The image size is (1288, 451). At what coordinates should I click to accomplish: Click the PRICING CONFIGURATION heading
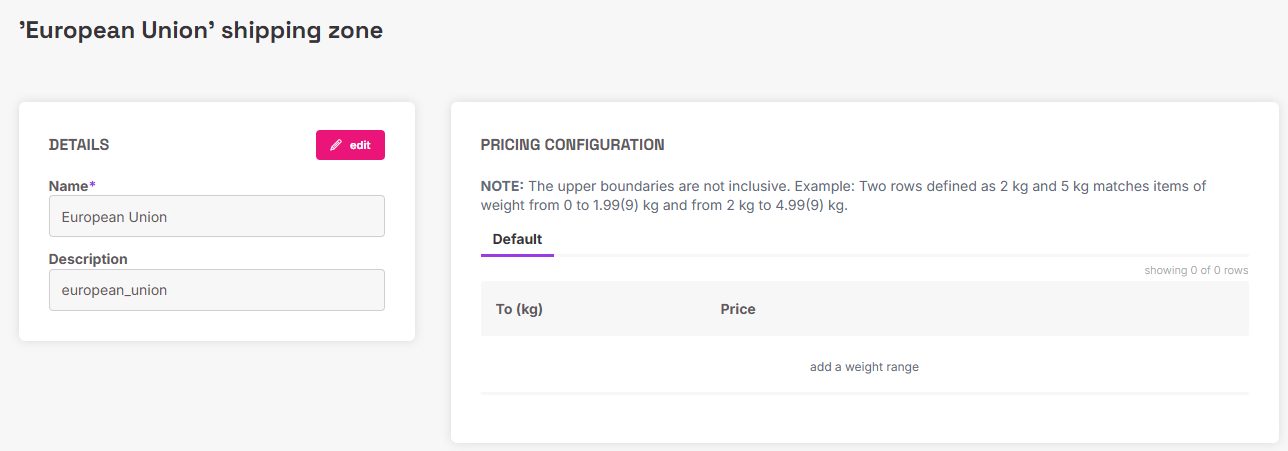(x=572, y=145)
